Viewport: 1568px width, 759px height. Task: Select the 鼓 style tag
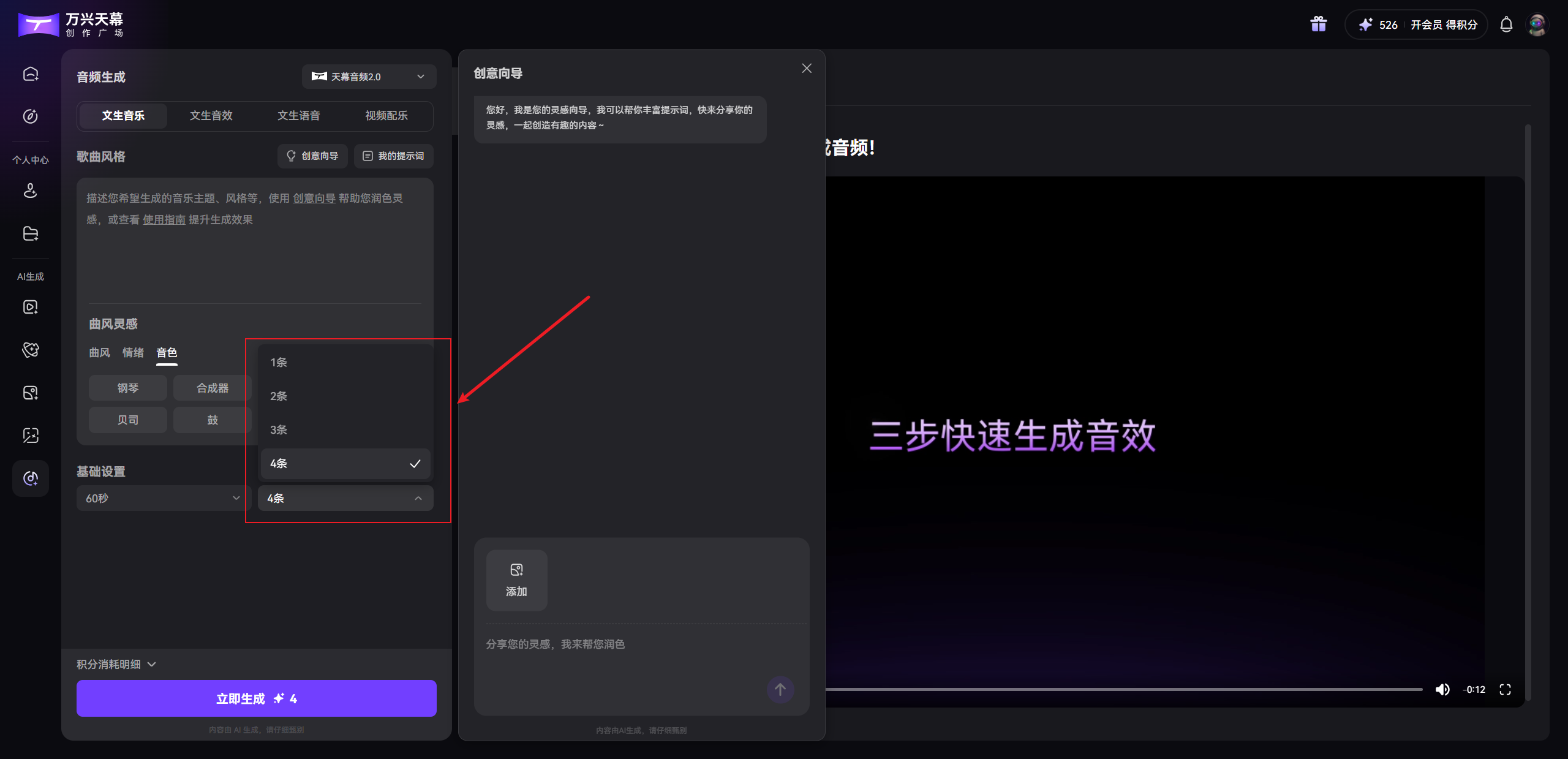click(x=211, y=420)
